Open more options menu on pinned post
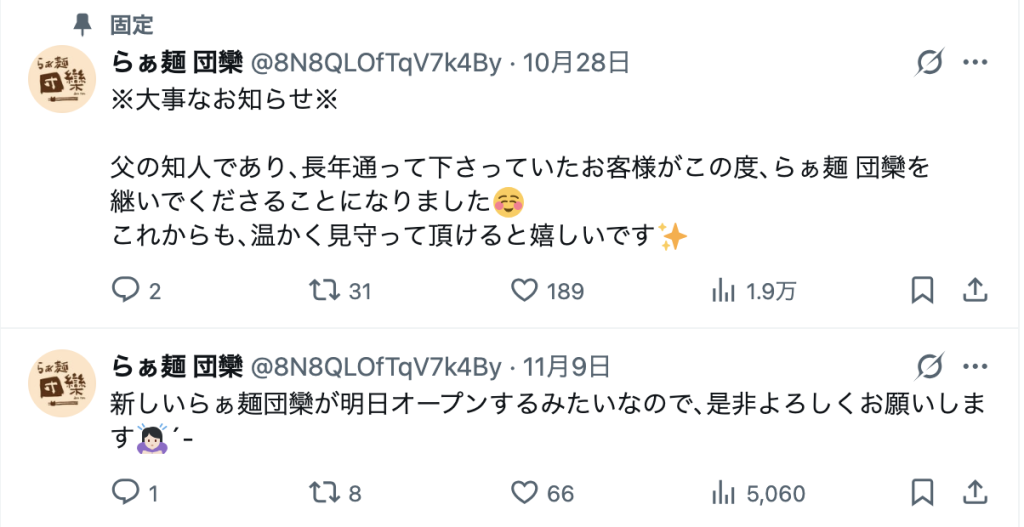Image resolution: width=1024 pixels, height=527 pixels. click(975, 63)
